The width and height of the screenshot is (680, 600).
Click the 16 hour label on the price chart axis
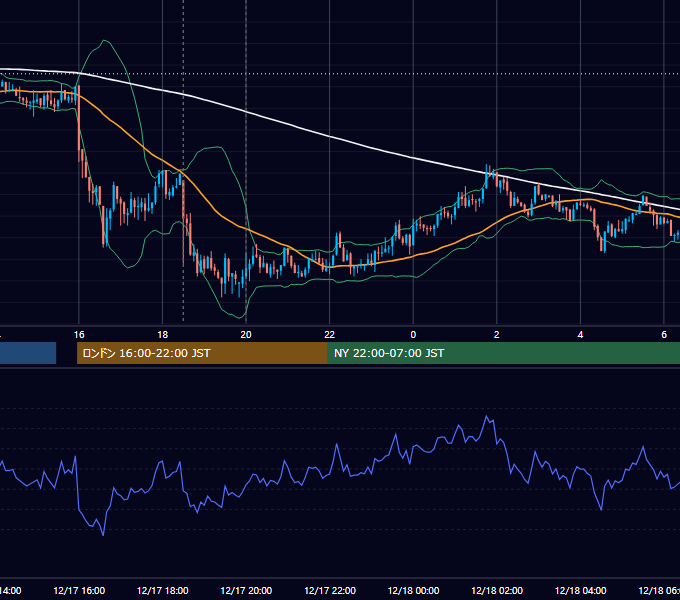point(79,335)
